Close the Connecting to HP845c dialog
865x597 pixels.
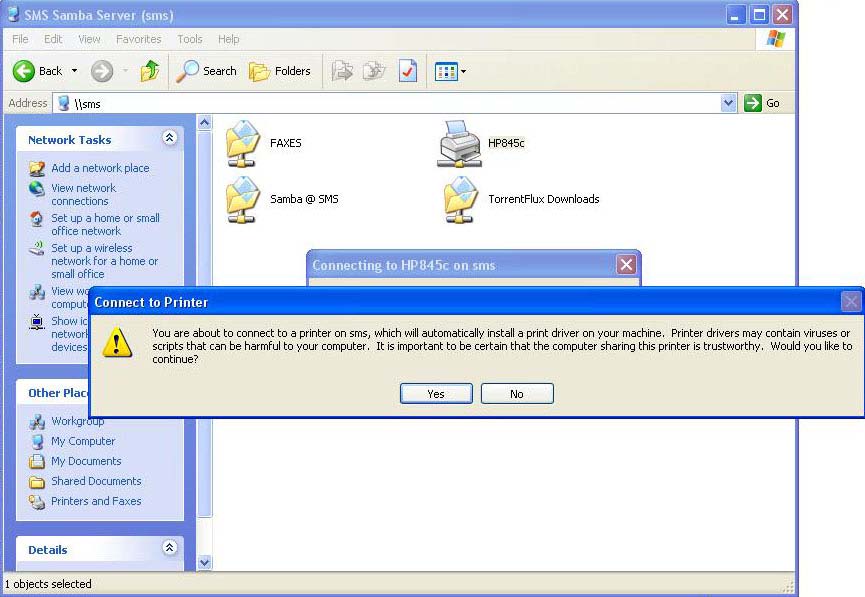point(626,265)
